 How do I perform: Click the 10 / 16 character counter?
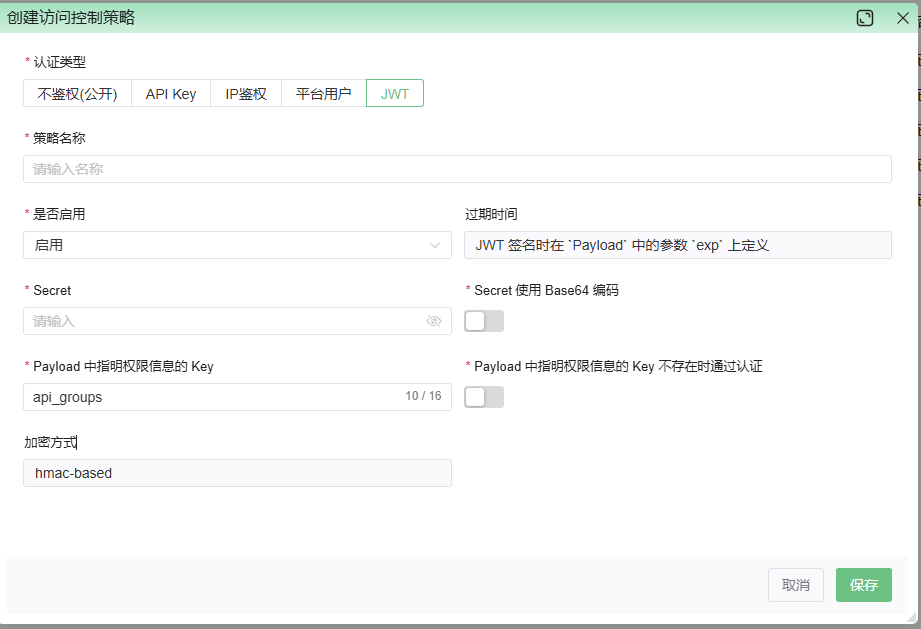(423, 397)
